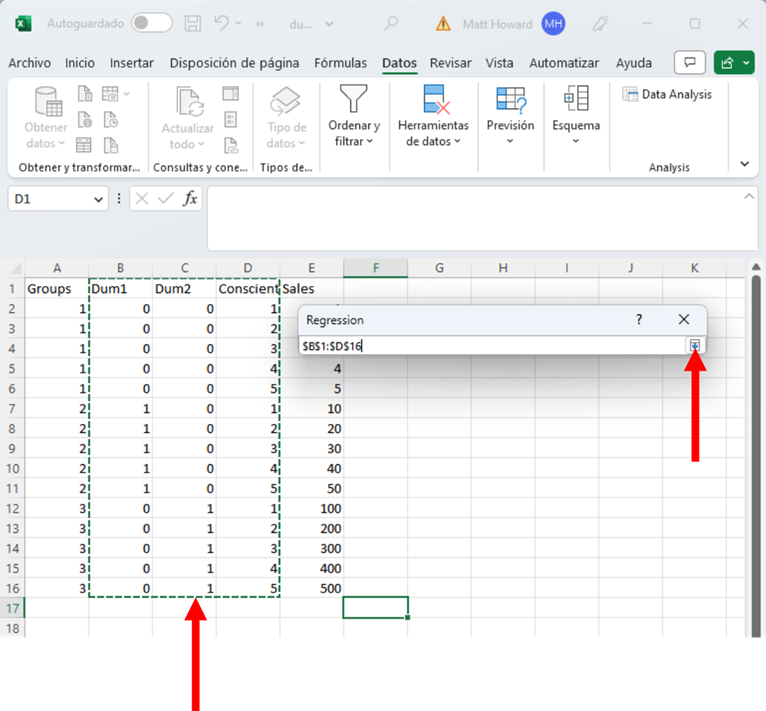This screenshot has width=766, height=711.
Task: Open Herramientas de datos tools
Action: click(433, 118)
